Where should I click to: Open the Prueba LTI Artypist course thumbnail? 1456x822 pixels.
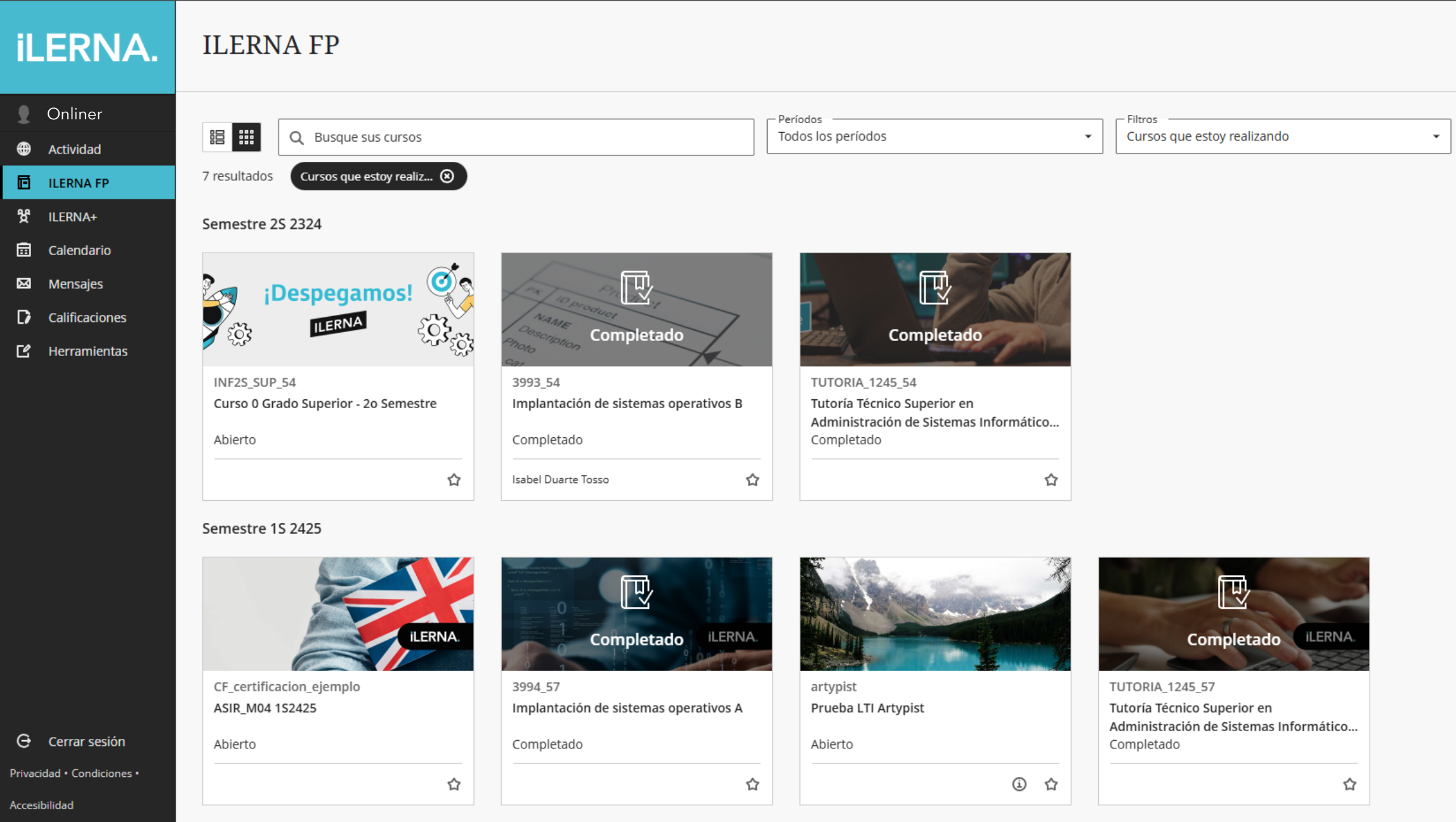pyautogui.click(x=935, y=614)
